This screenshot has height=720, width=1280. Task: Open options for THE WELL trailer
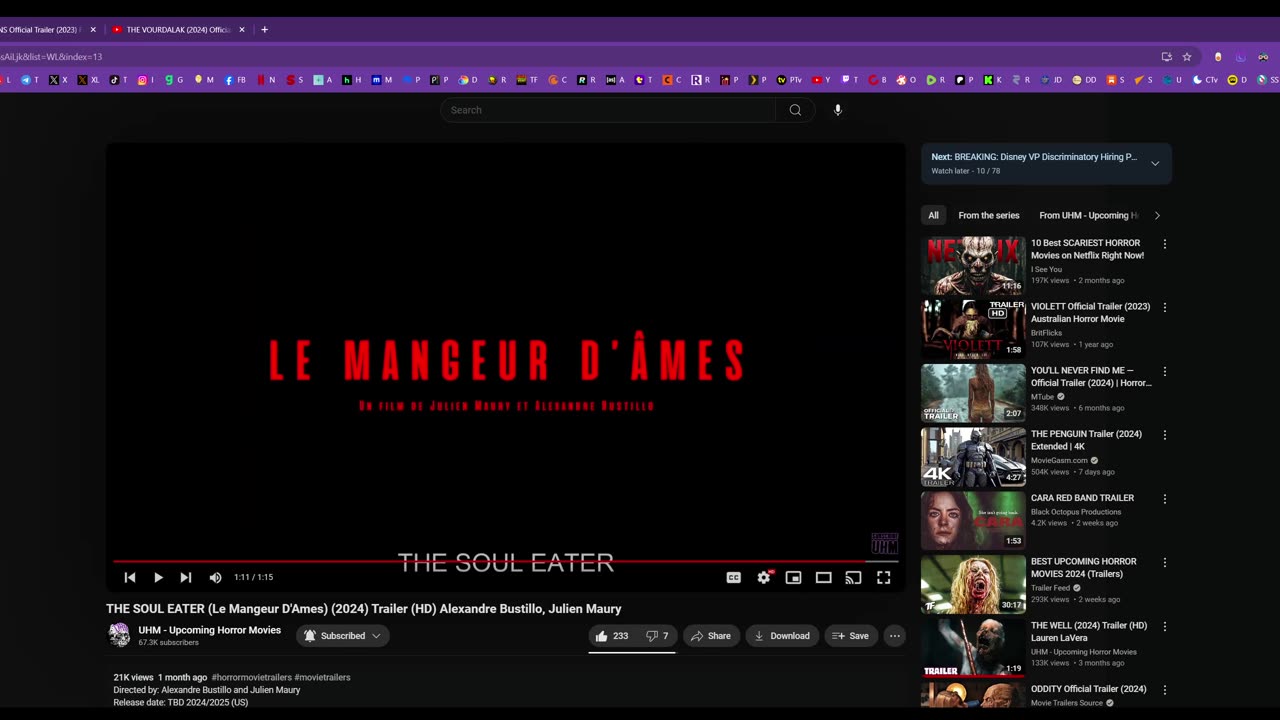tap(1164, 626)
